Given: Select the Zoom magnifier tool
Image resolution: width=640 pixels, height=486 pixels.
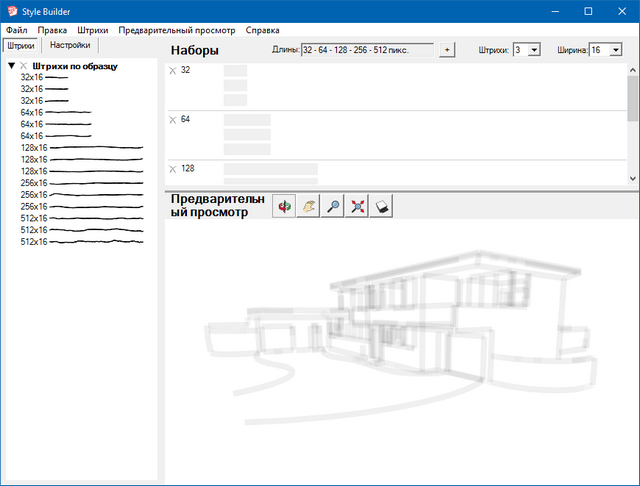Looking at the screenshot, I should click(333, 206).
